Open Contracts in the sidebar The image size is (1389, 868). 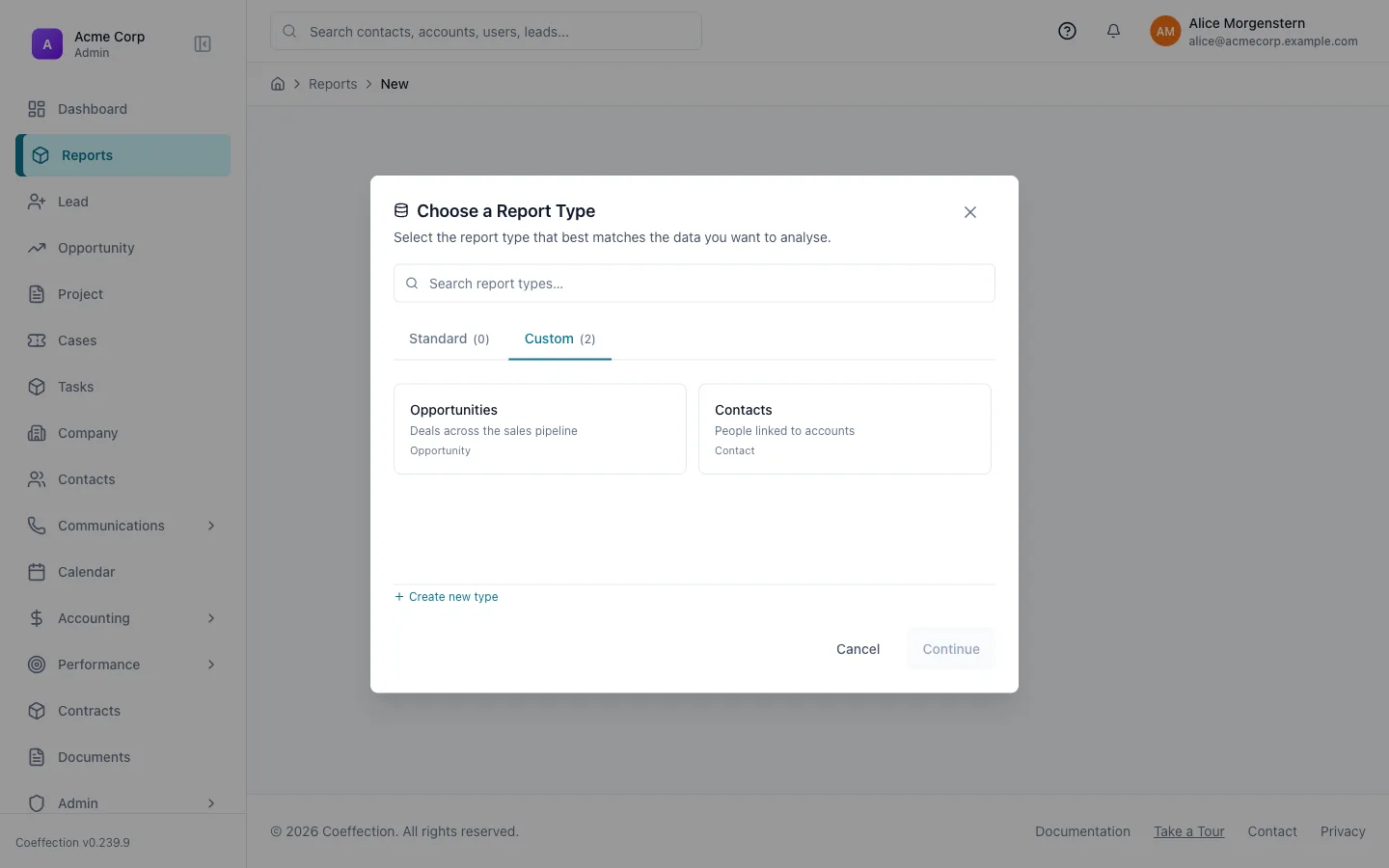pyautogui.click(x=123, y=711)
